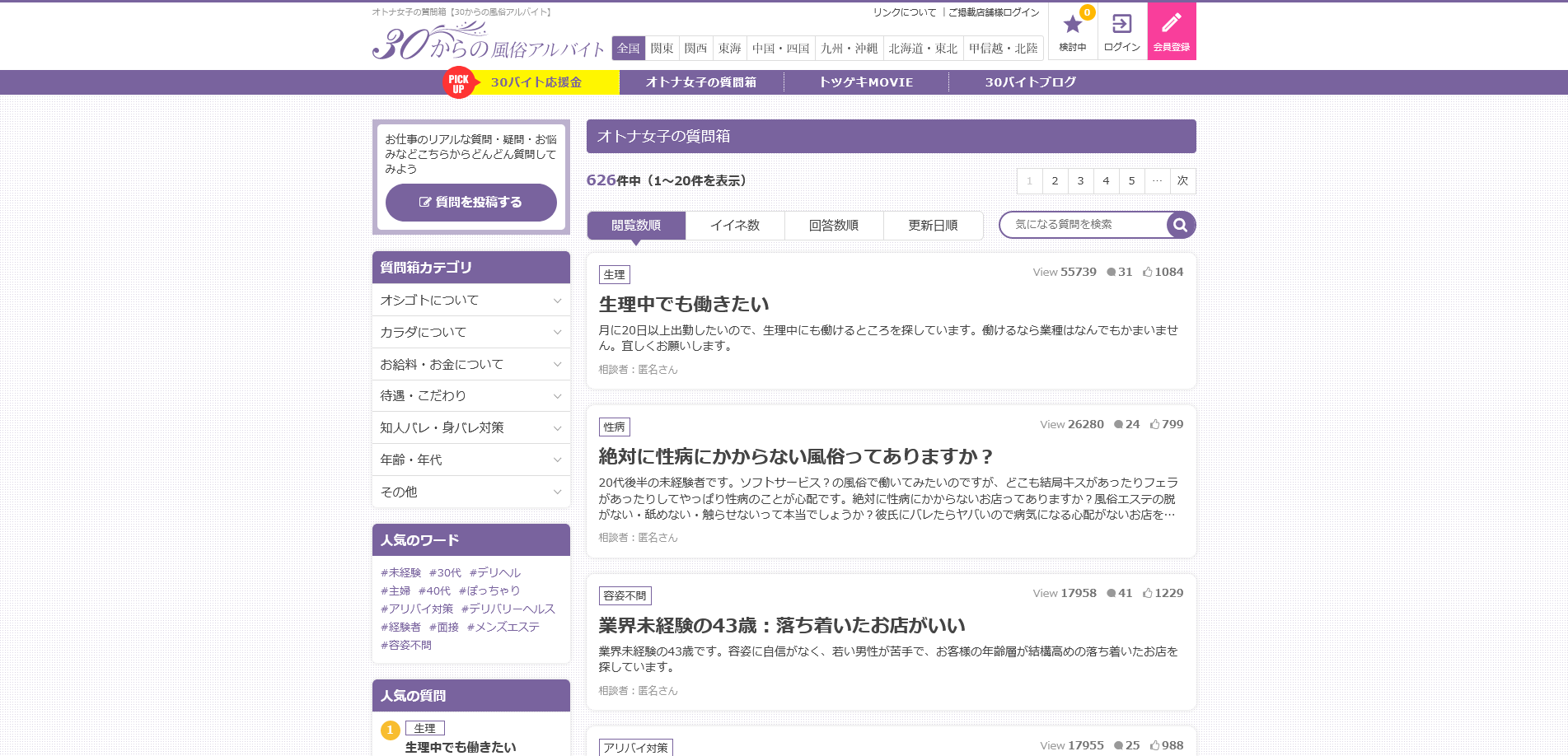Go to page 3

tap(1080, 181)
